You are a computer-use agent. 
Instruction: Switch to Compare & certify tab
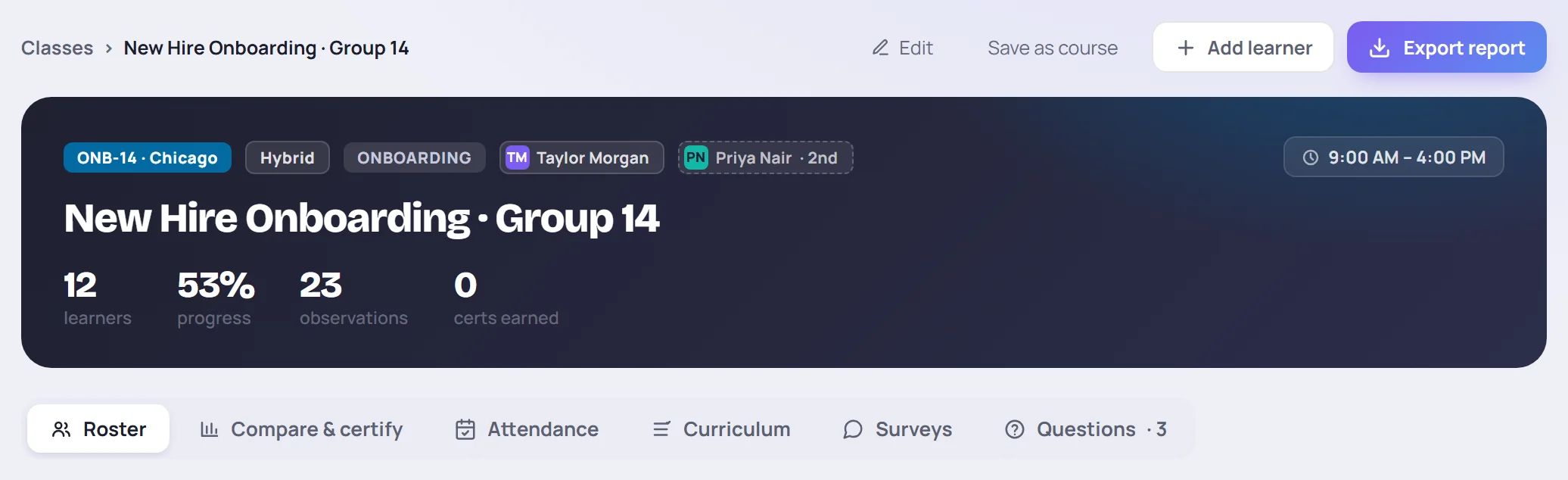point(301,429)
